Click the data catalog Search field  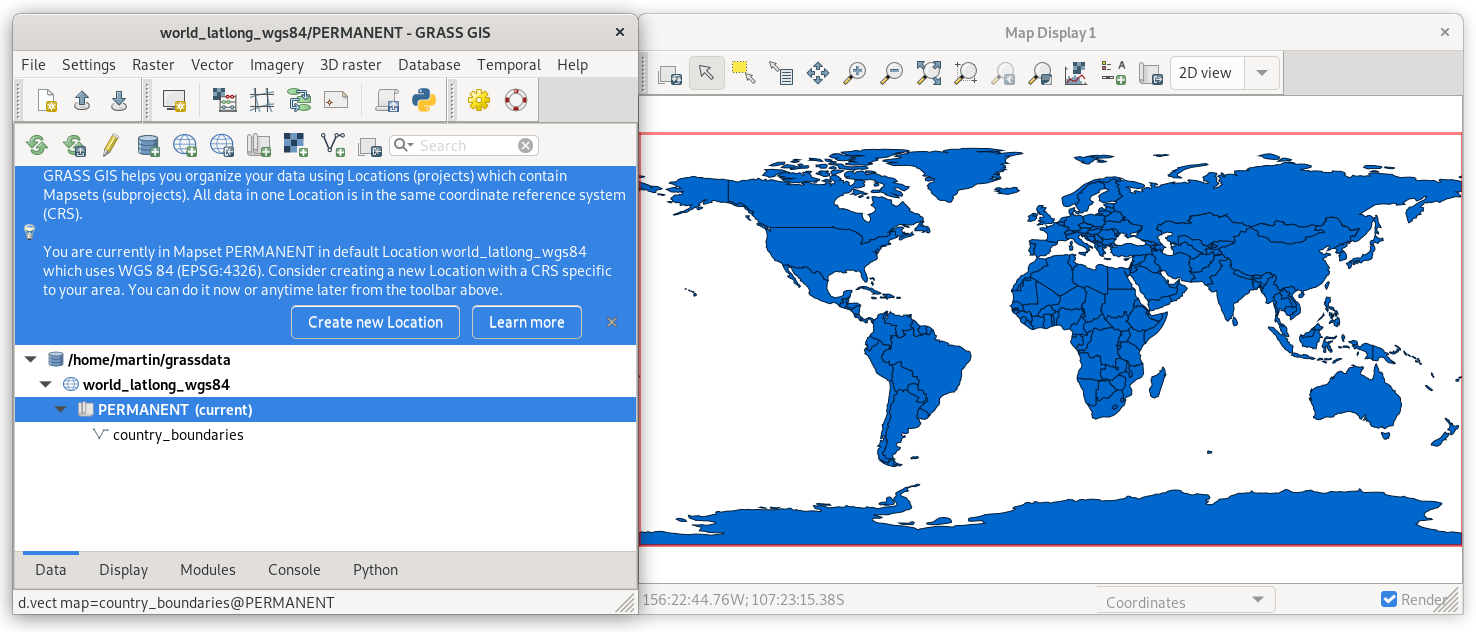[465, 146]
